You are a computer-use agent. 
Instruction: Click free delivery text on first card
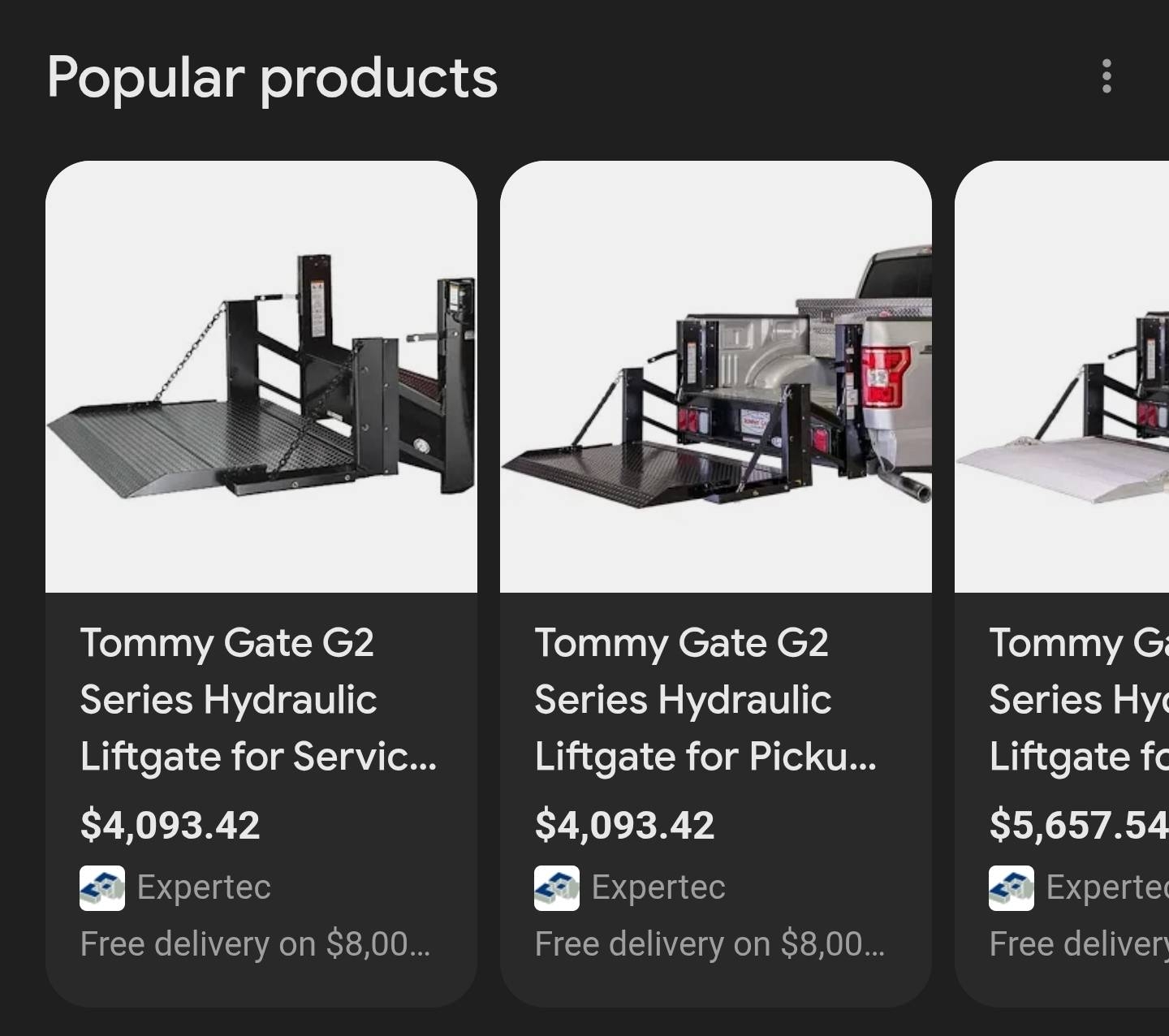pyautogui.click(x=255, y=944)
